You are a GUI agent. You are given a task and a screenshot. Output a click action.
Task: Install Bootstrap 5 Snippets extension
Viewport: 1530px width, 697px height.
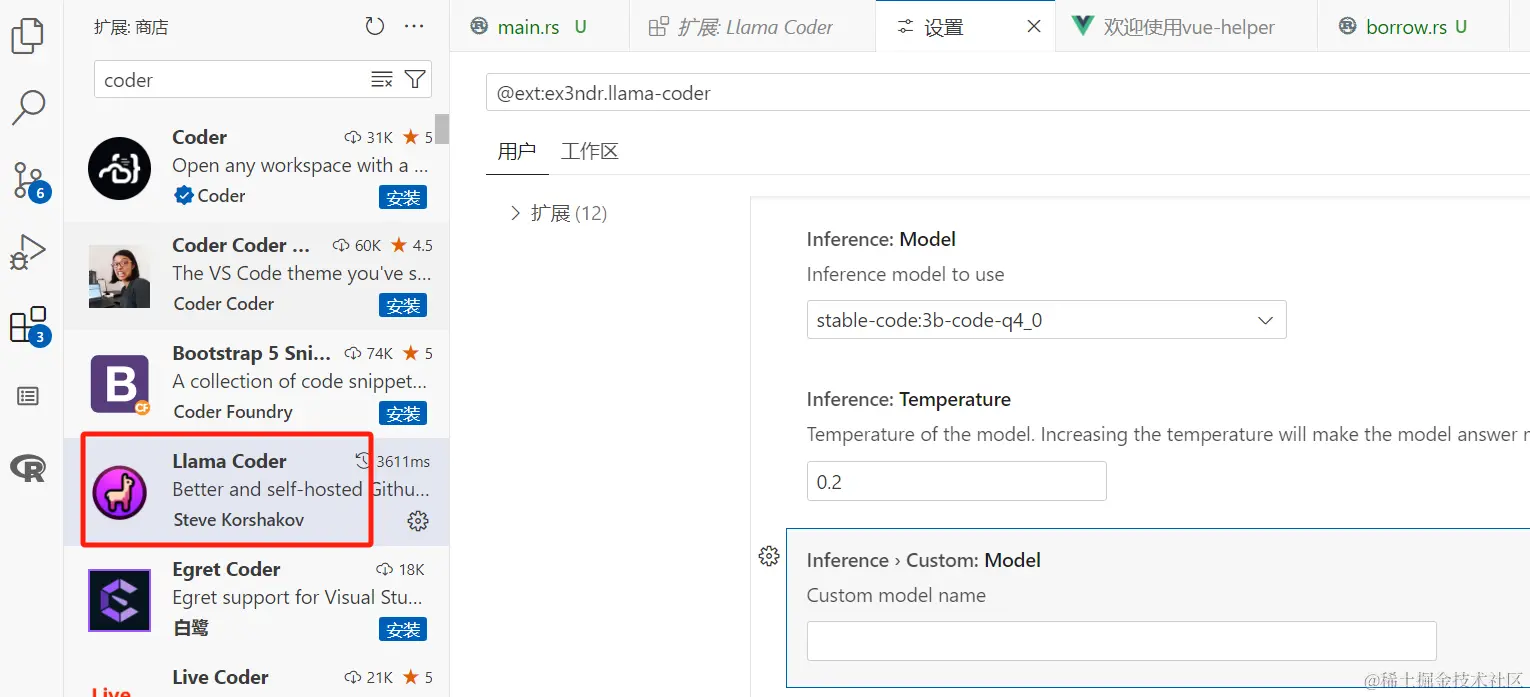pyautogui.click(x=403, y=413)
